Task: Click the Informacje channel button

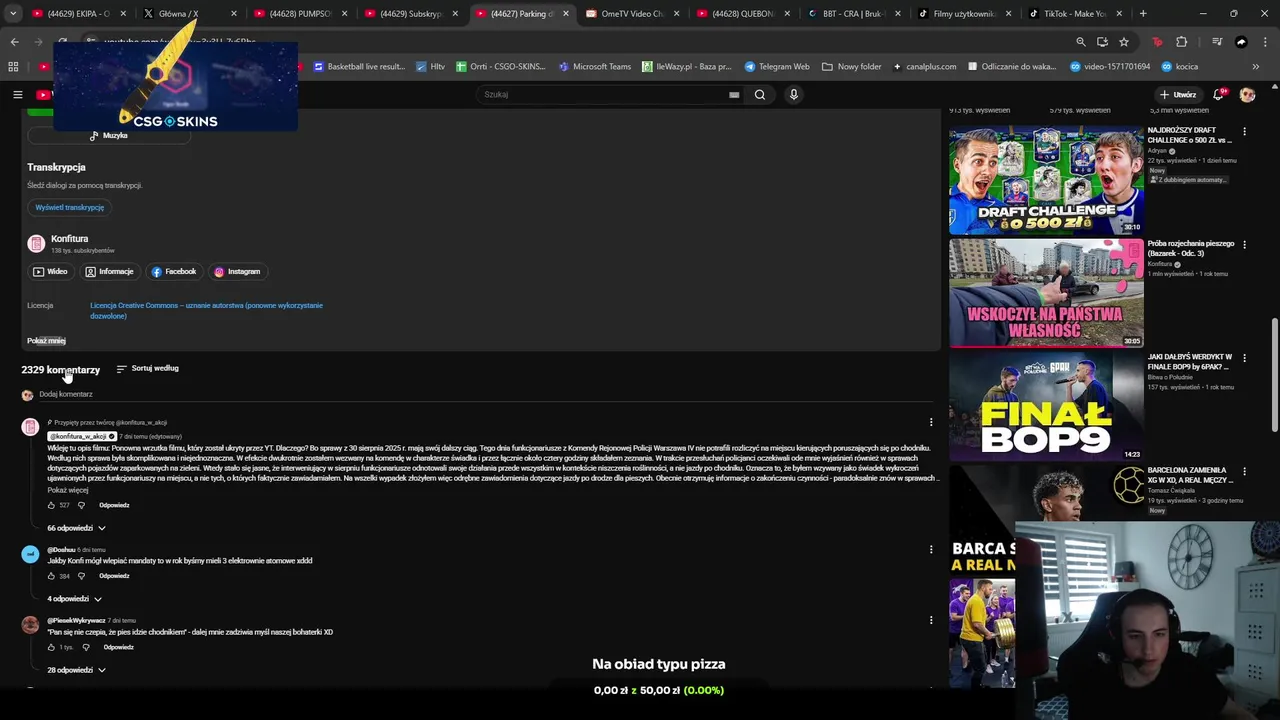Action: (109, 271)
